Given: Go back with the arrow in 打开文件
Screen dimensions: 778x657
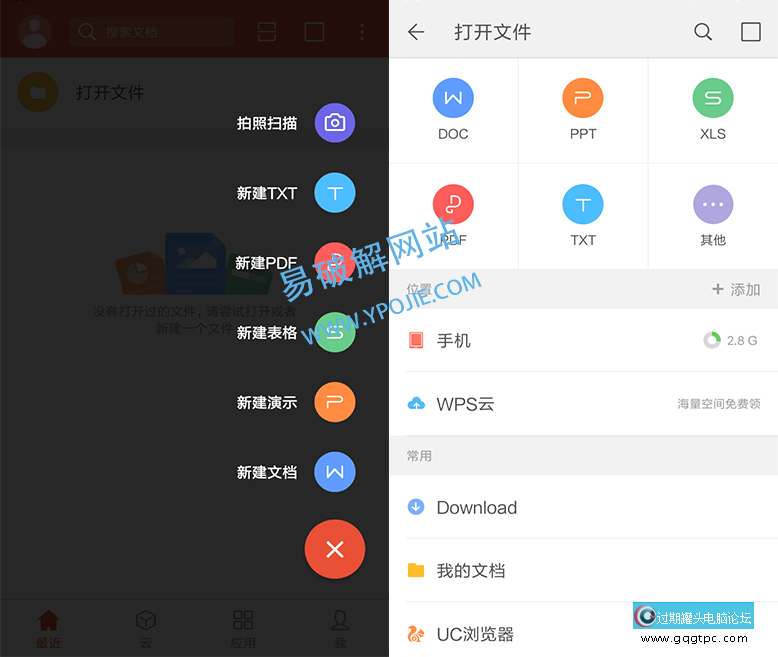Looking at the screenshot, I should click(x=416, y=32).
